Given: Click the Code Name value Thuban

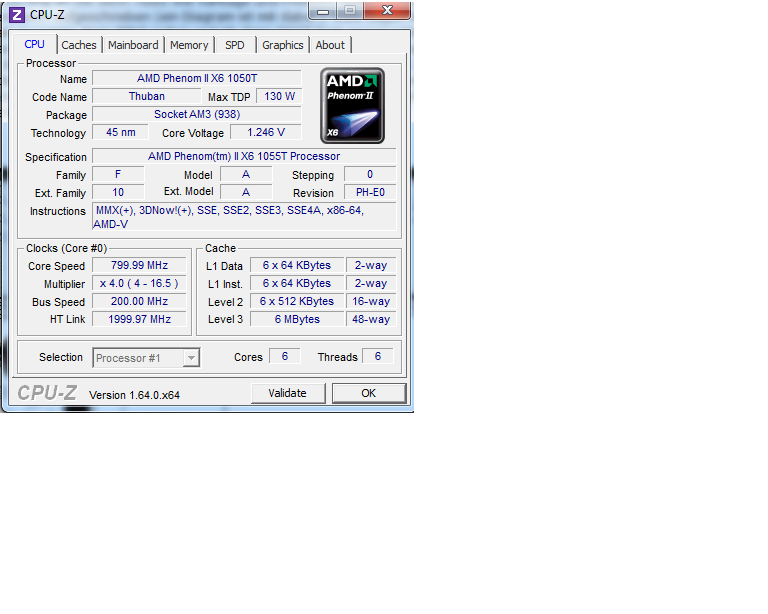Looking at the screenshot, I should click(147, 96).
